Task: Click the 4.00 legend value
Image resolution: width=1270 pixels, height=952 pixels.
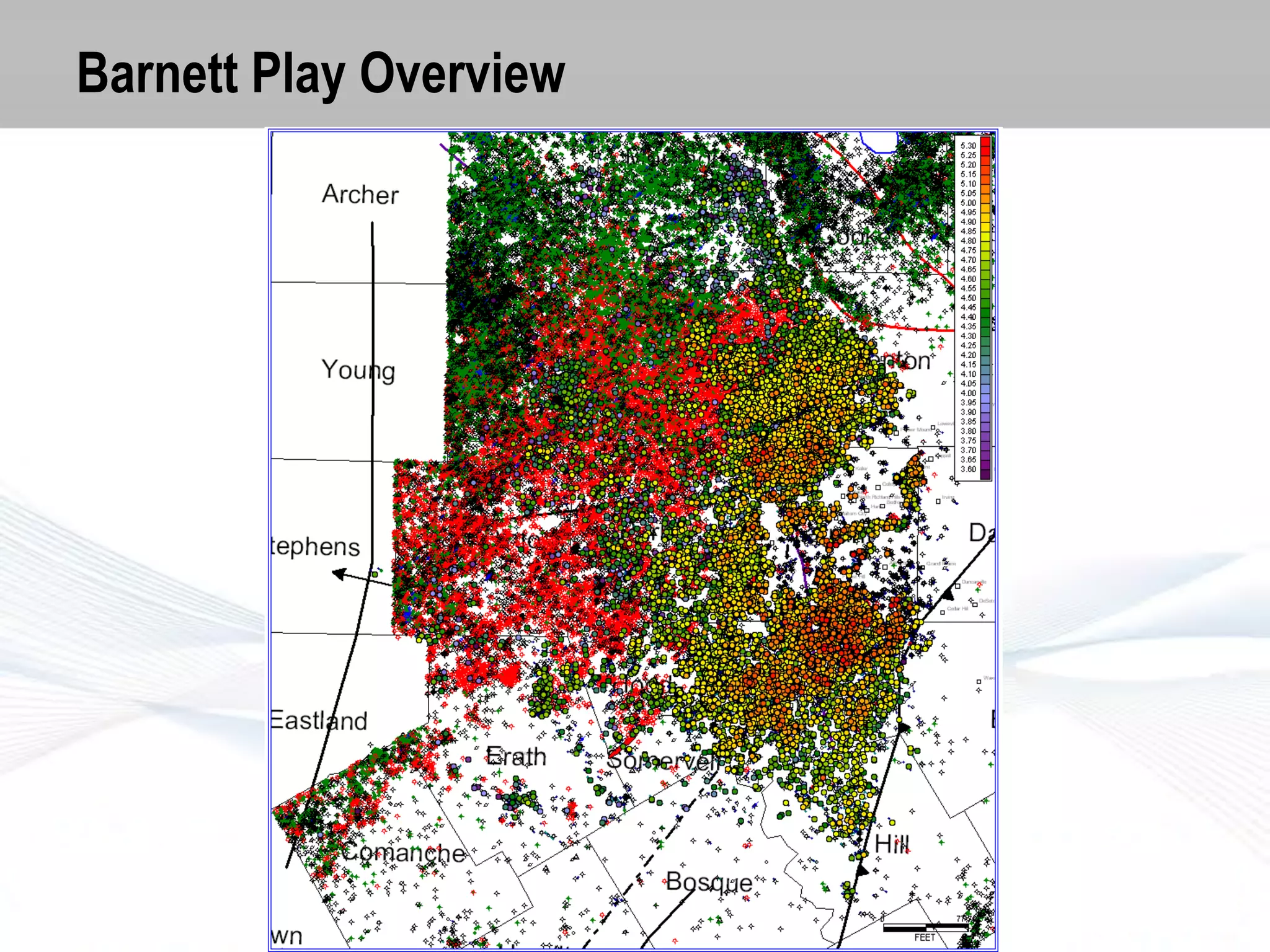Action: coord(968,393)
